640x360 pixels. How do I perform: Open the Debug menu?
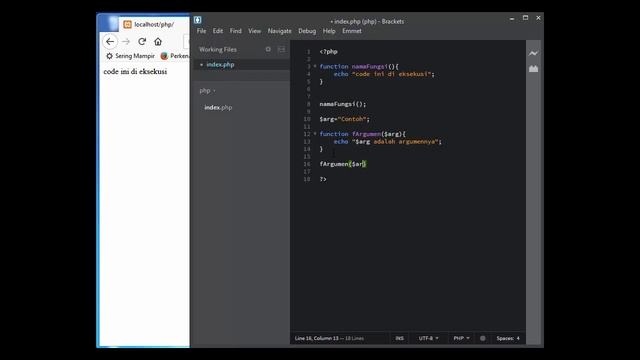307,31
